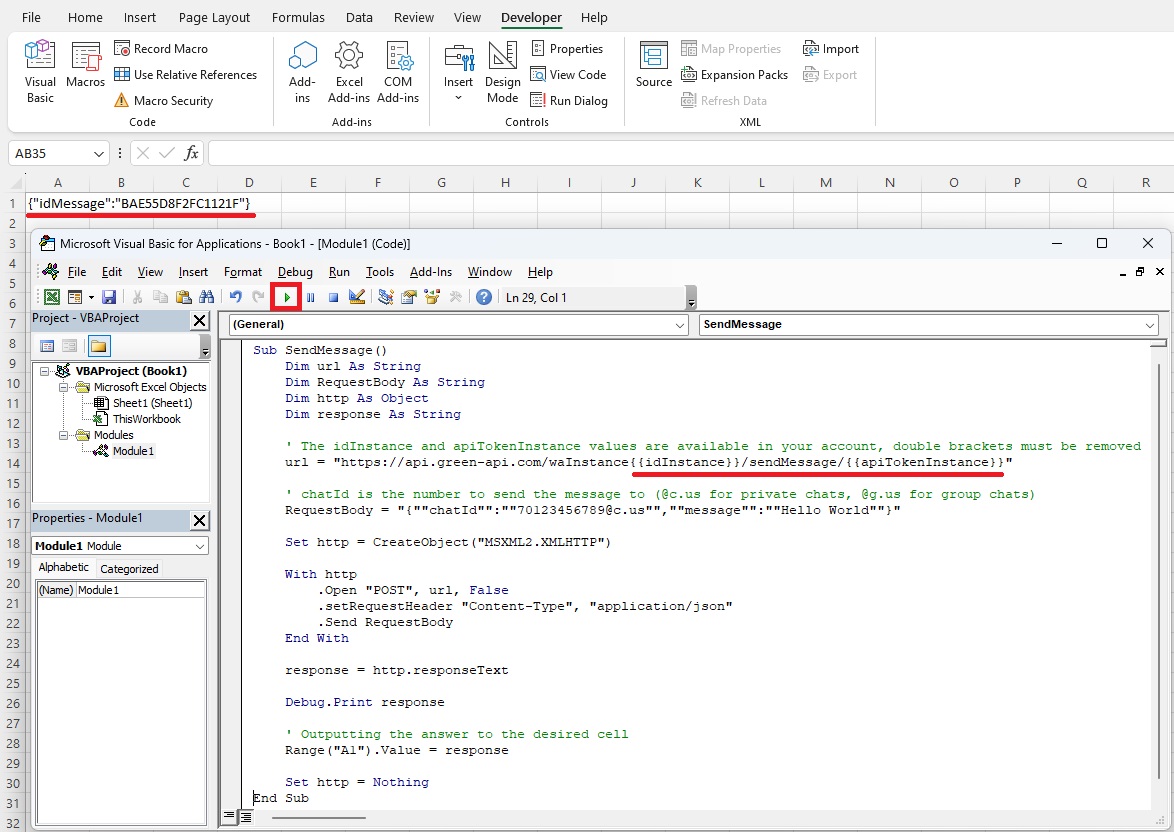Viewport: 1174px width, 832px height.
Task: Run the macro with the green play button
Action: point(287,297)
